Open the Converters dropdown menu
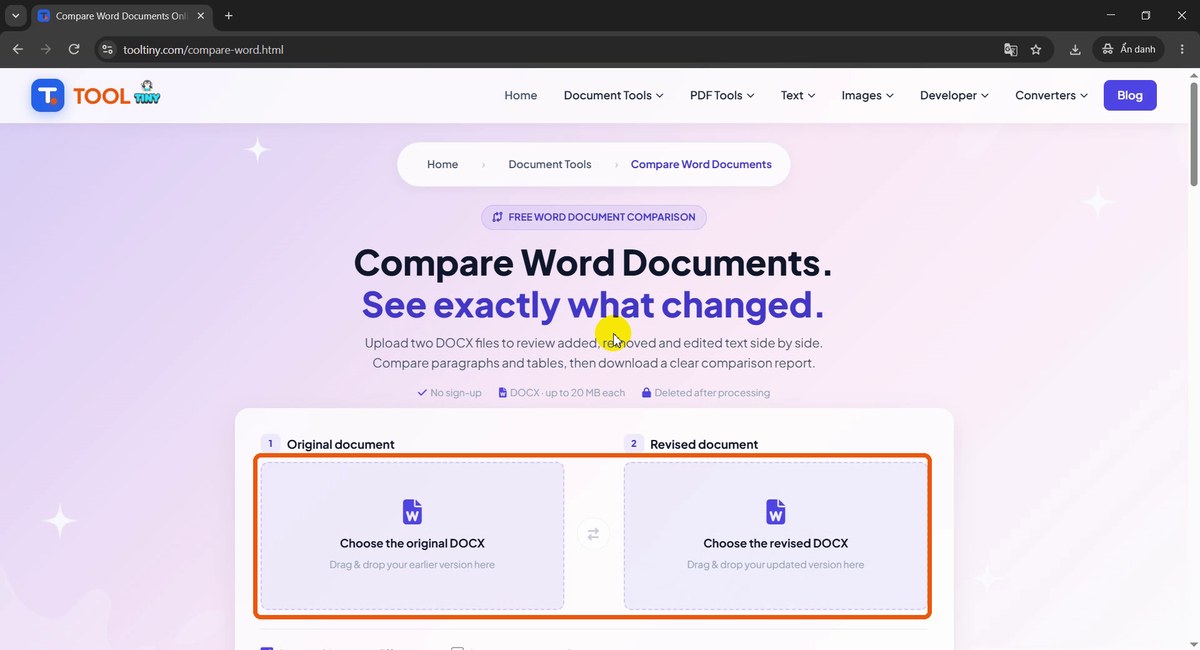1200x650 pixels. pos(1052,95)
